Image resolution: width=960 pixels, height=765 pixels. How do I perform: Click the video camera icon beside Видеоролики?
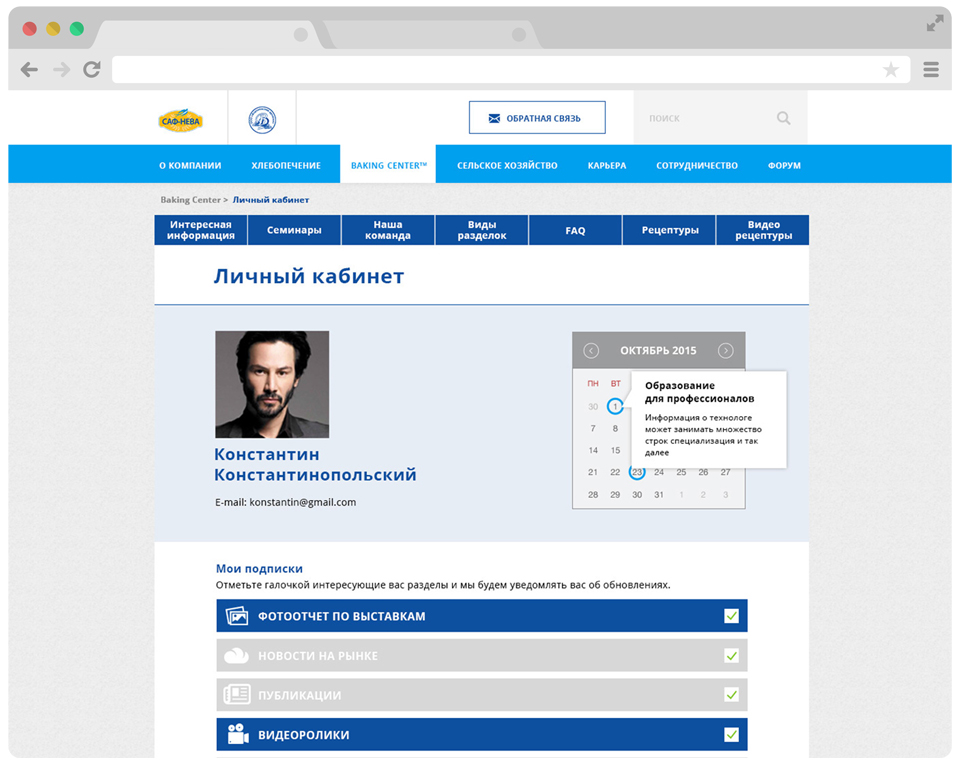pyautogui.click(x=237, y=735)
